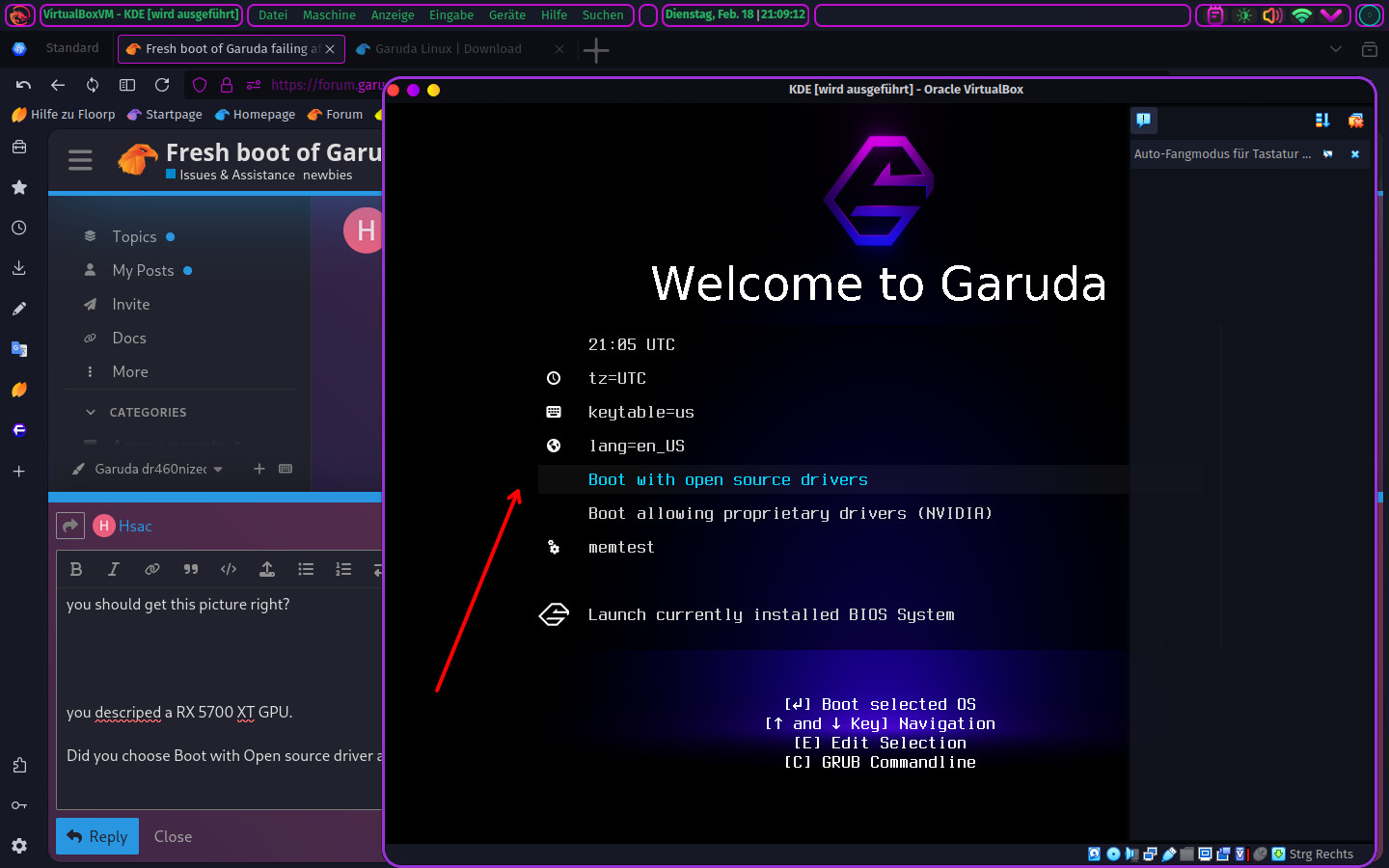Screen dimensions: 1389x868
Task: Open the Garuda dr460nized theme dropdown
Action: click(148, 469)
